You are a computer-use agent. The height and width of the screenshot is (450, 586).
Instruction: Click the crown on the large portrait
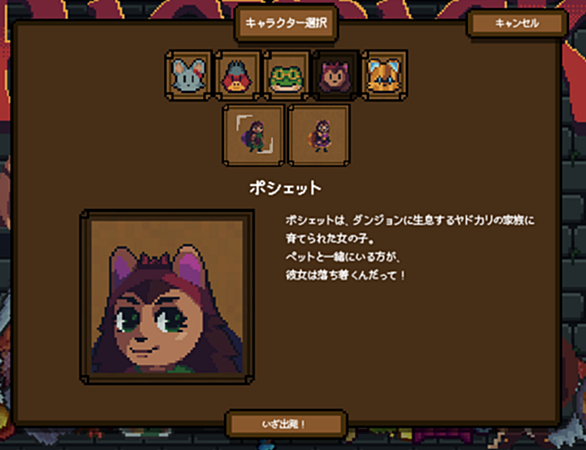coord(154,259)
